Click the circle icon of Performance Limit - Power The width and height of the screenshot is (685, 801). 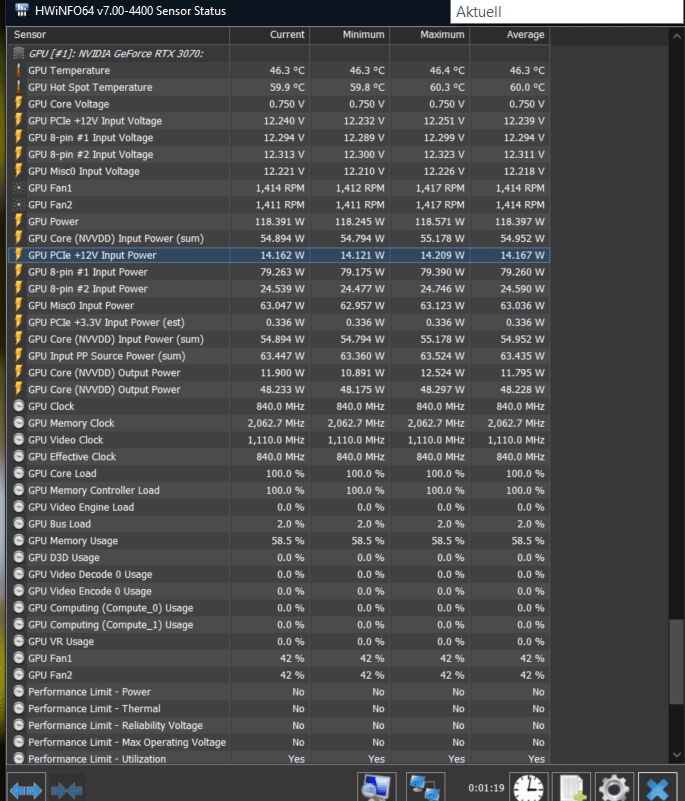tap(19, 692)
